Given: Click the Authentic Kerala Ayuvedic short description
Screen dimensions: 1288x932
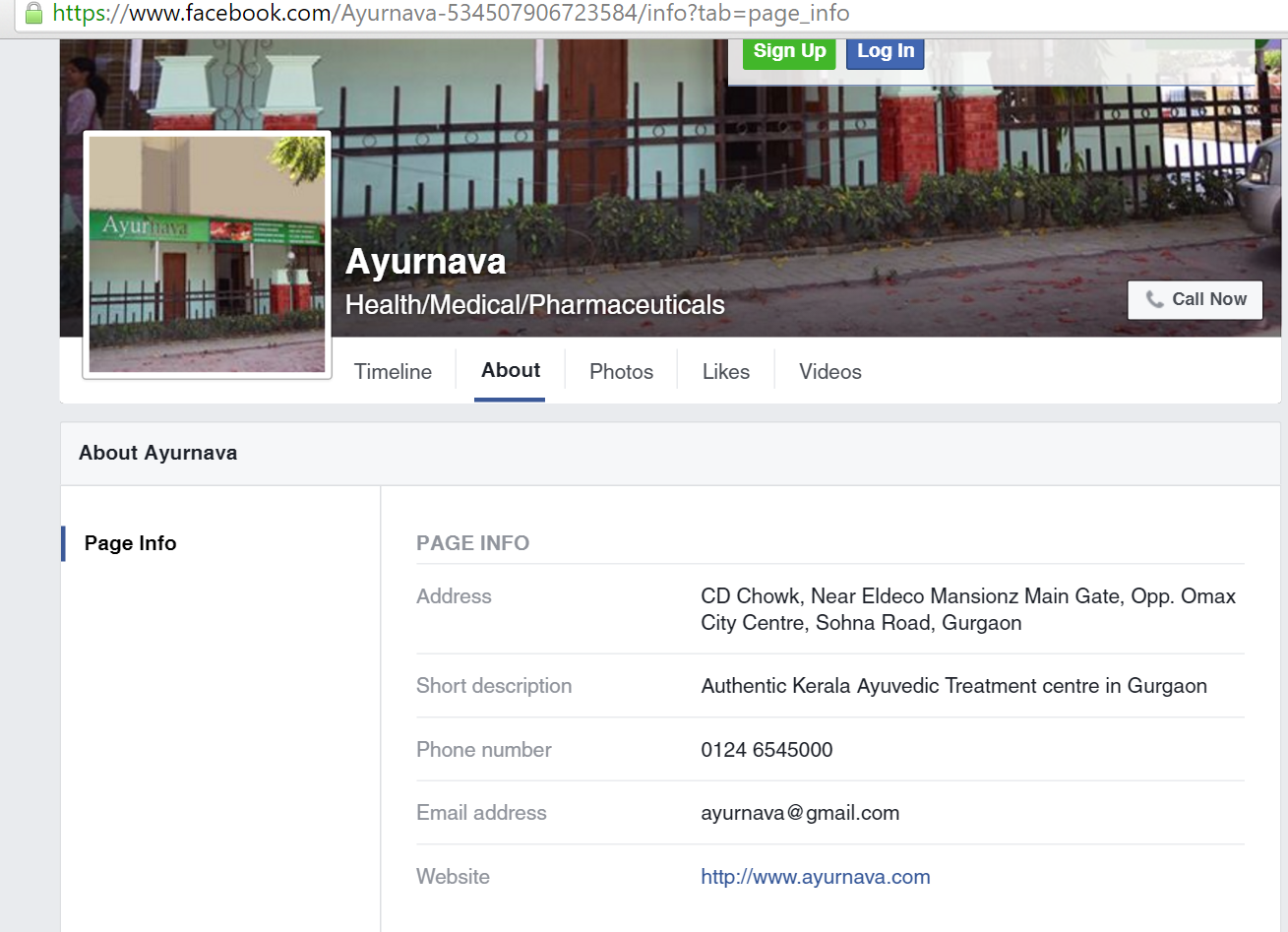Looking at the screenshot, I should [x=953, y=686].
